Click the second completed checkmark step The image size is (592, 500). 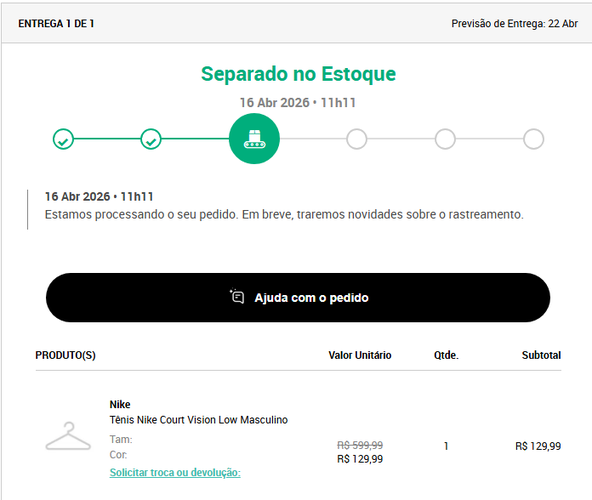coord(151,139)
